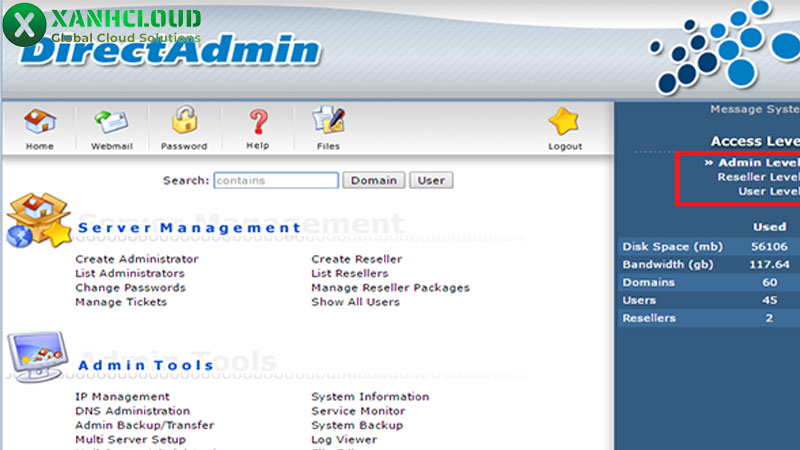Click the Access Level heading
Image resolution: width=800 pixels, height=450 pixels.
(x=755, y=141)
